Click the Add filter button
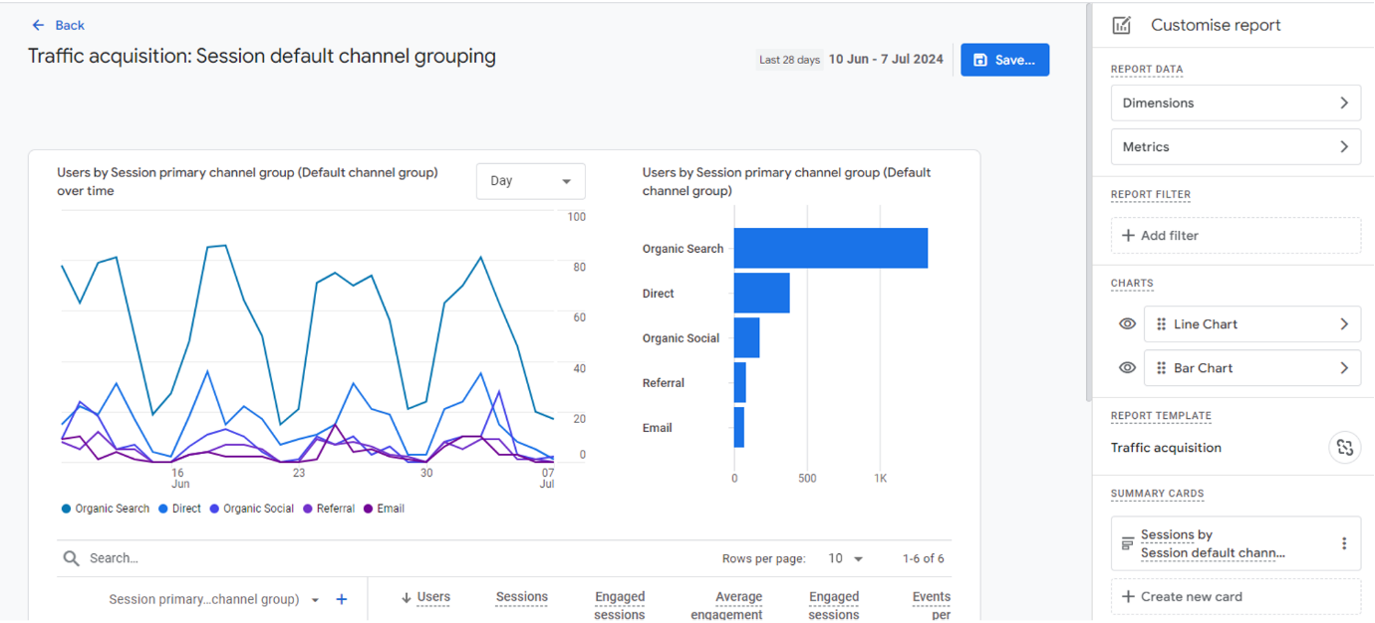Screen dimensions: 1375x623 tap(1236, 236)
